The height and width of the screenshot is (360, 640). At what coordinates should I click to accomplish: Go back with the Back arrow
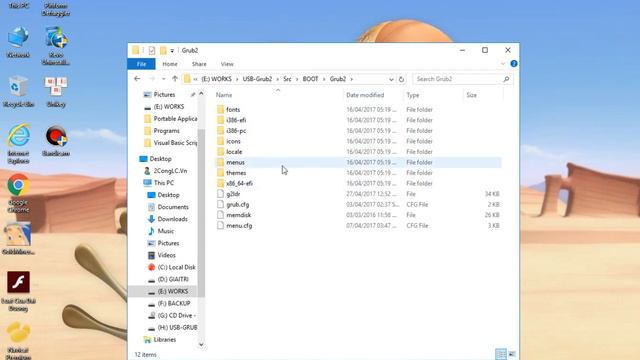point(137,79)
